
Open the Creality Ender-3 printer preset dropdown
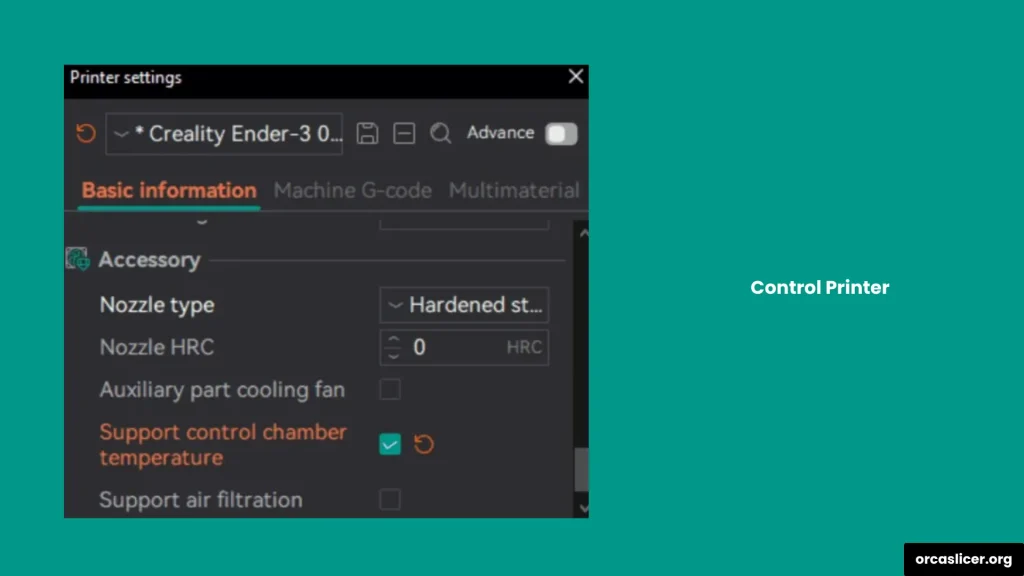click(x=224, y=134)
